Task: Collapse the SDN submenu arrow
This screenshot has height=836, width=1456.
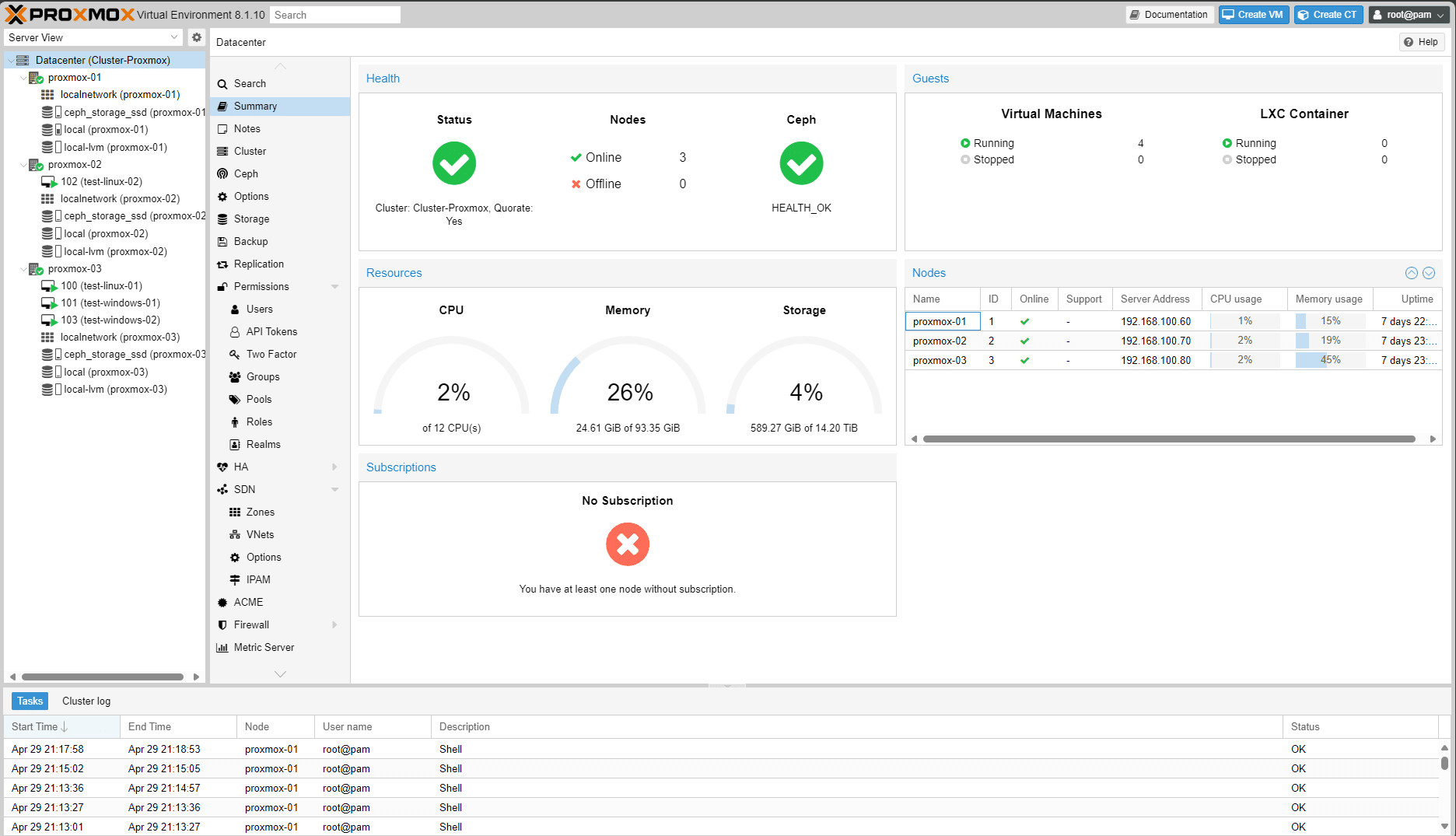Action: point(335,490)
